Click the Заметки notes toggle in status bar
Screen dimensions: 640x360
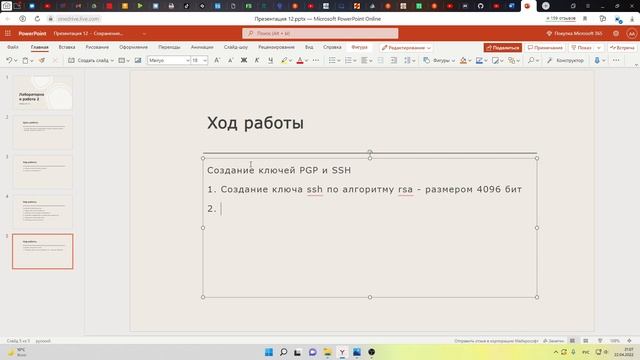click(x=554, y=341)
